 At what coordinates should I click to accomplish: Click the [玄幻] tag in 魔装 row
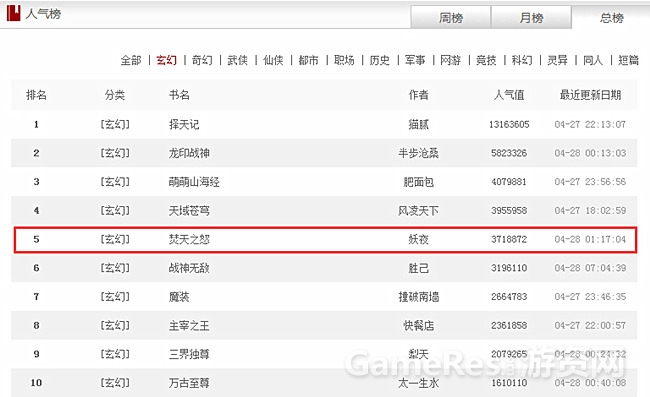[115, 297]
